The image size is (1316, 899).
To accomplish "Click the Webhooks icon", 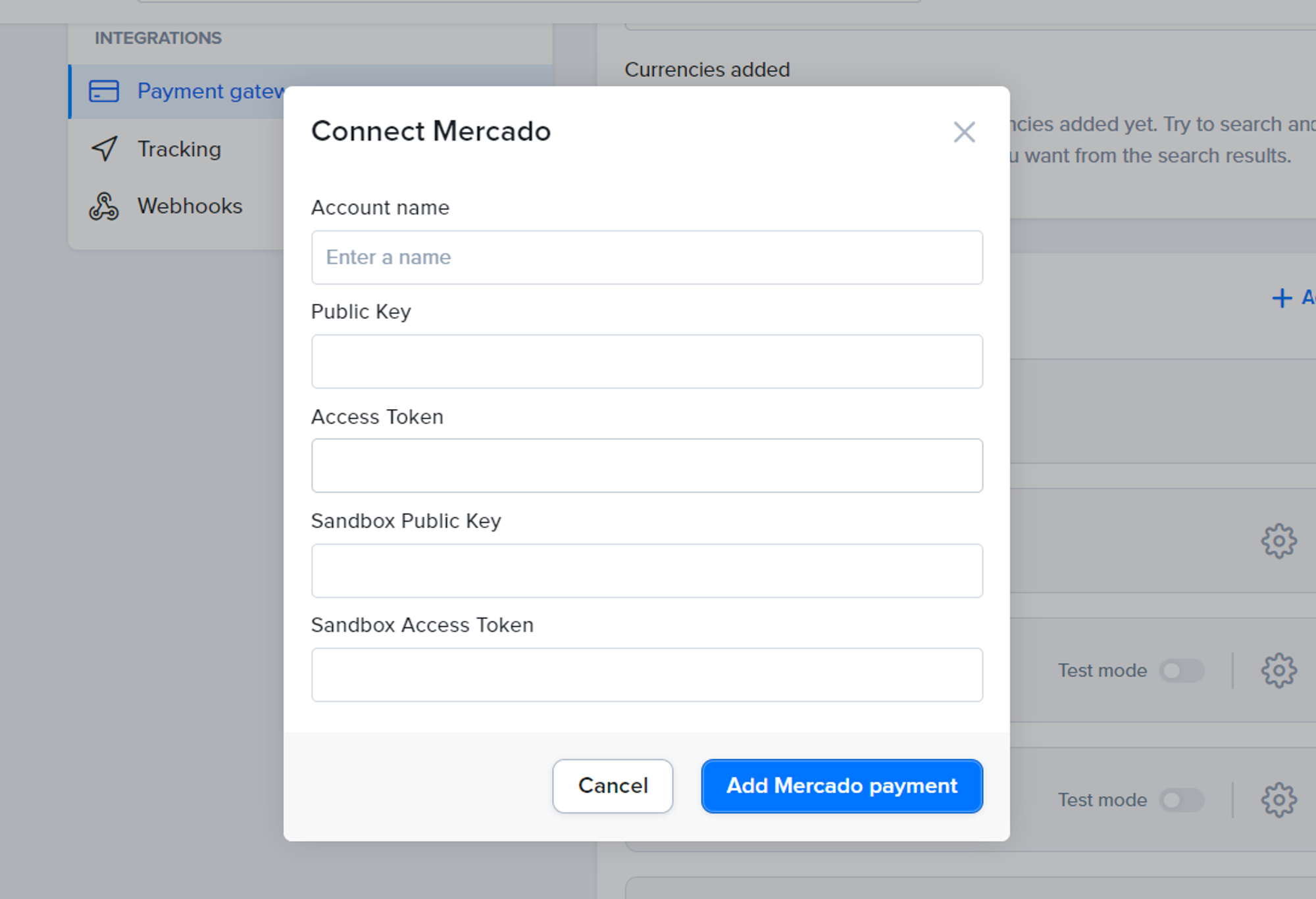I will pos(104,207).
